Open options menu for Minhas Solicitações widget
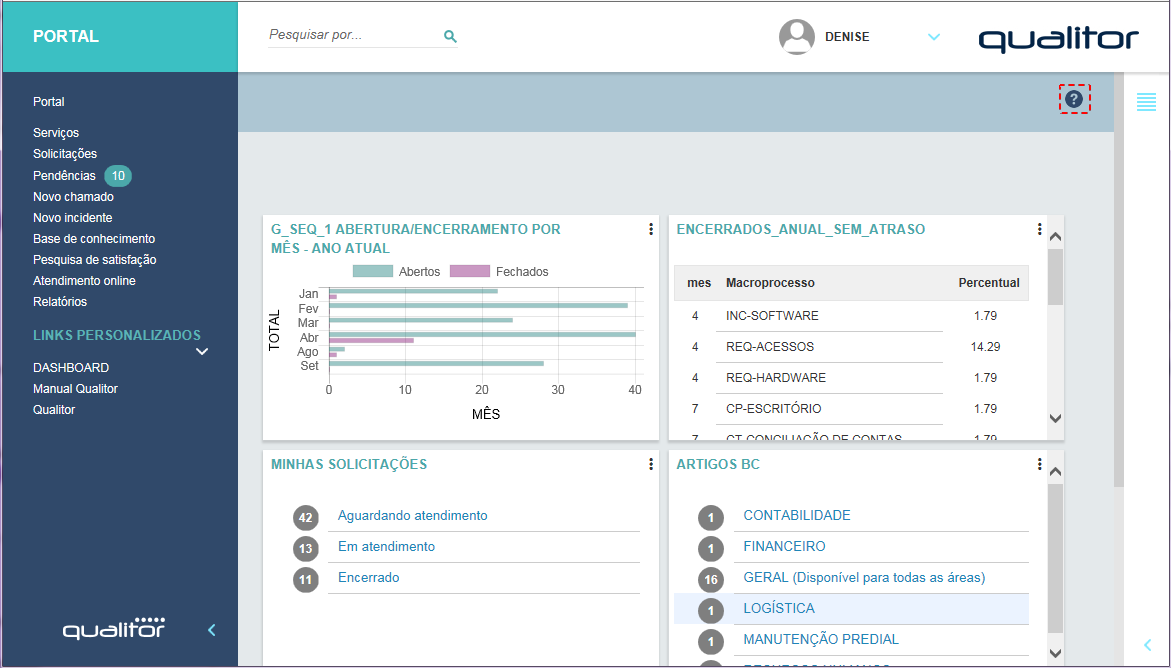The image size is (1171, 668). pyautogui.click(x=651, y=464)
